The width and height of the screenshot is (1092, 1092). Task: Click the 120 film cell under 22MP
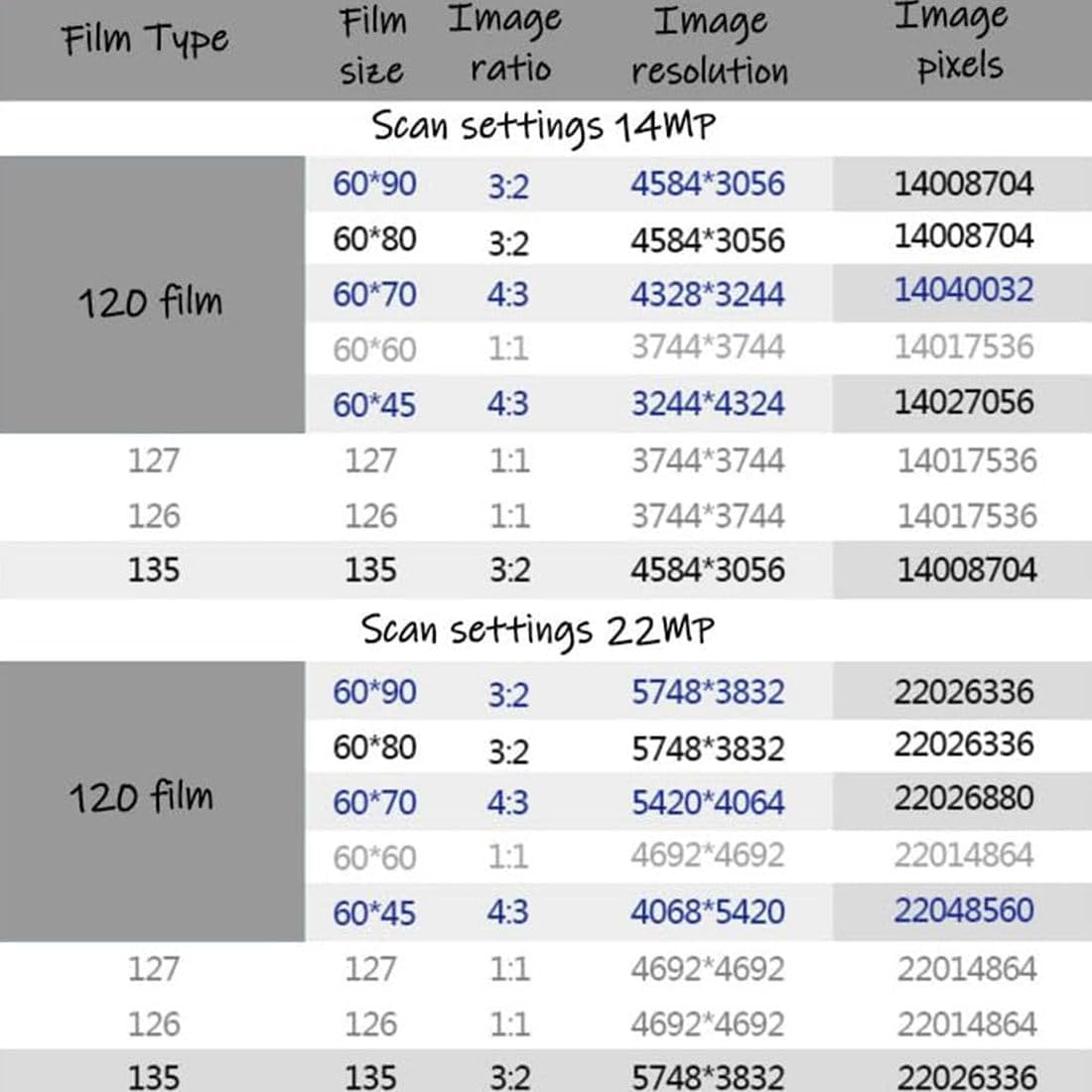(141, 797)
